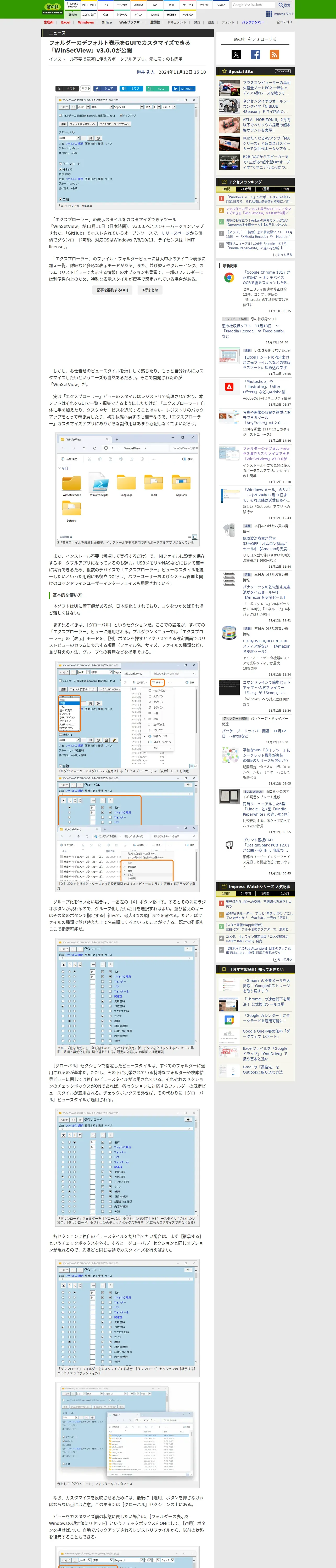
Task: Open rank 3 Anker camera article
Action: [x=259, y=222]
